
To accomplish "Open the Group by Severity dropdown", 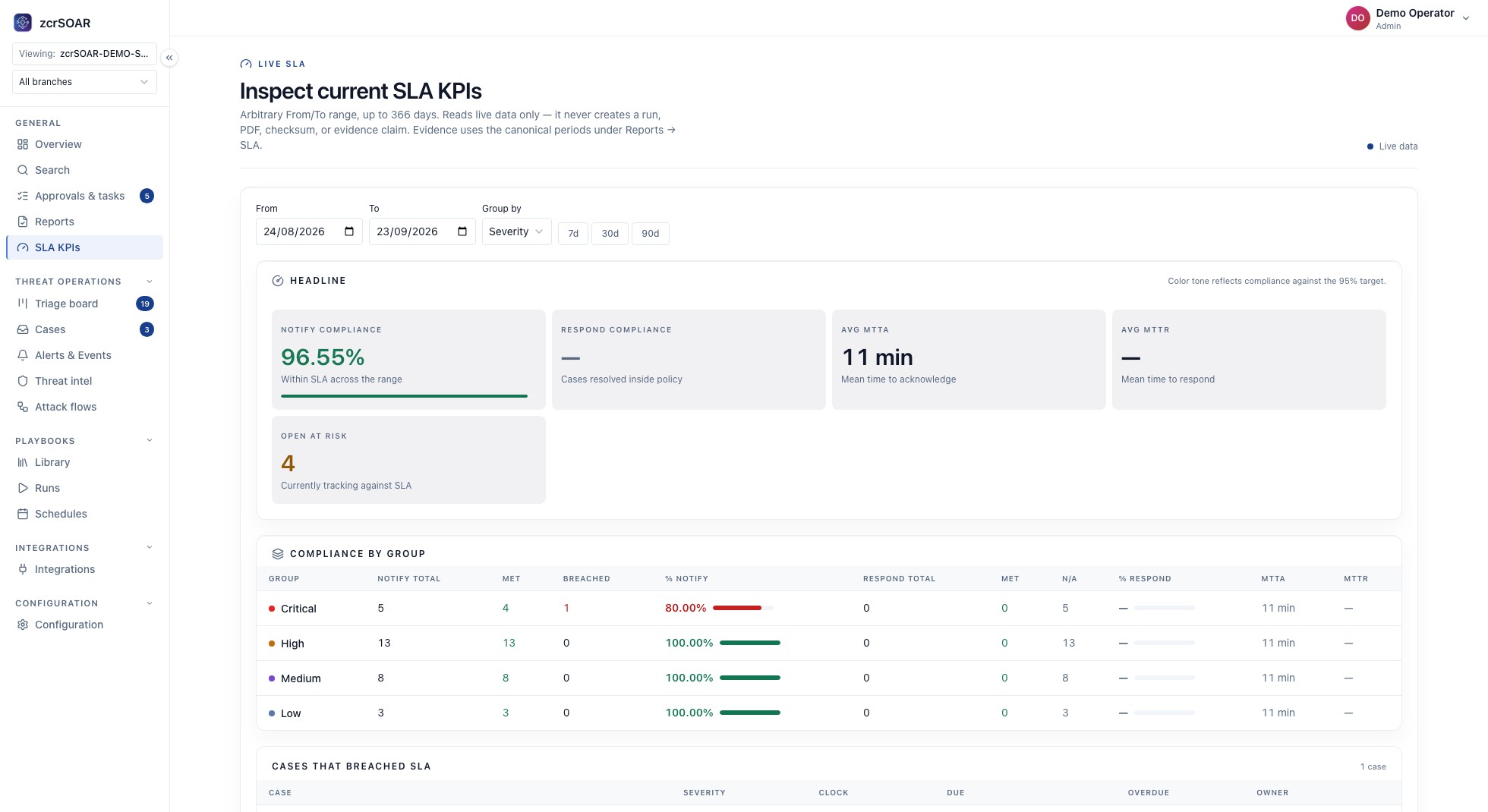I will click(x=516, y=231).
